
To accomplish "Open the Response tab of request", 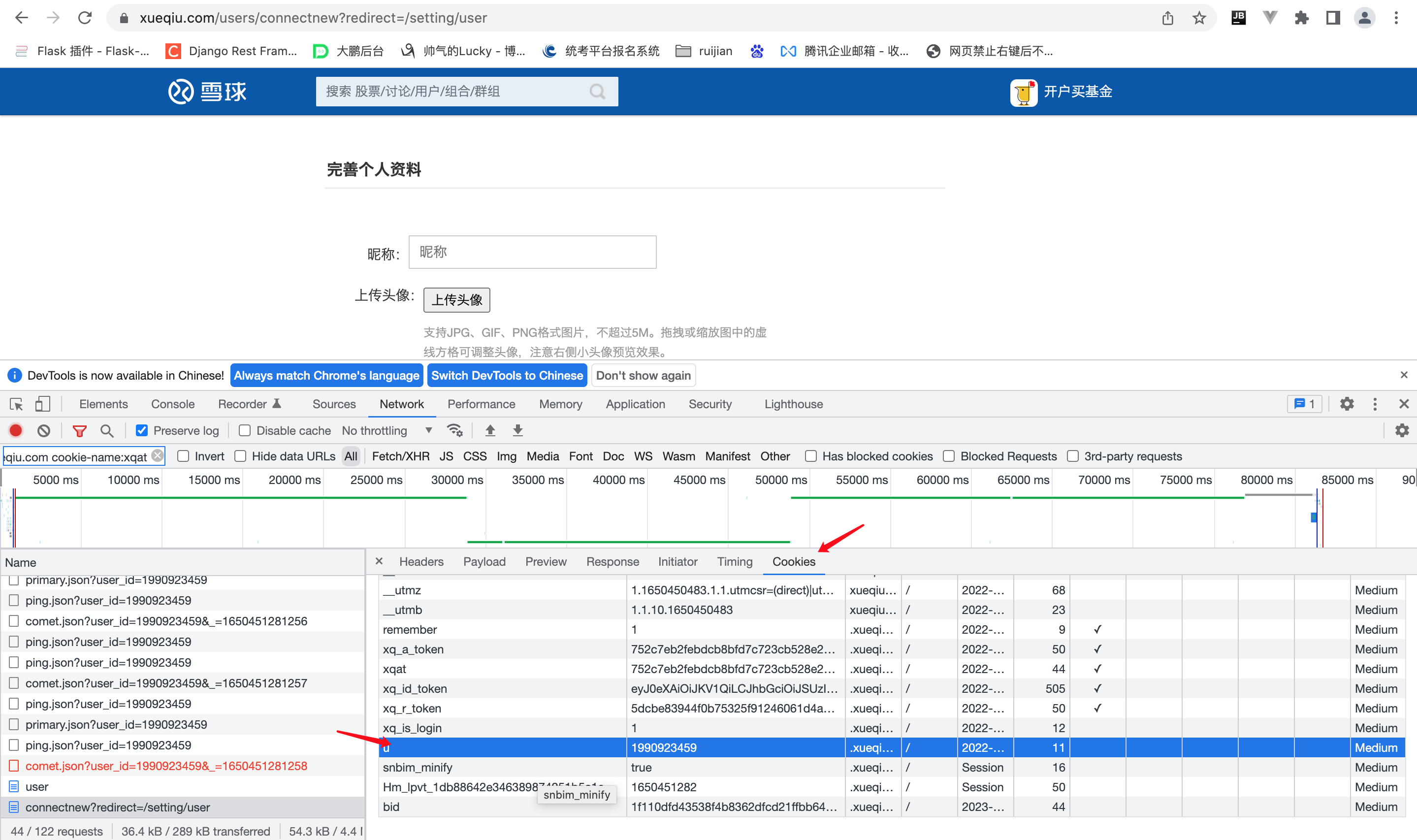I will (612, 561).
